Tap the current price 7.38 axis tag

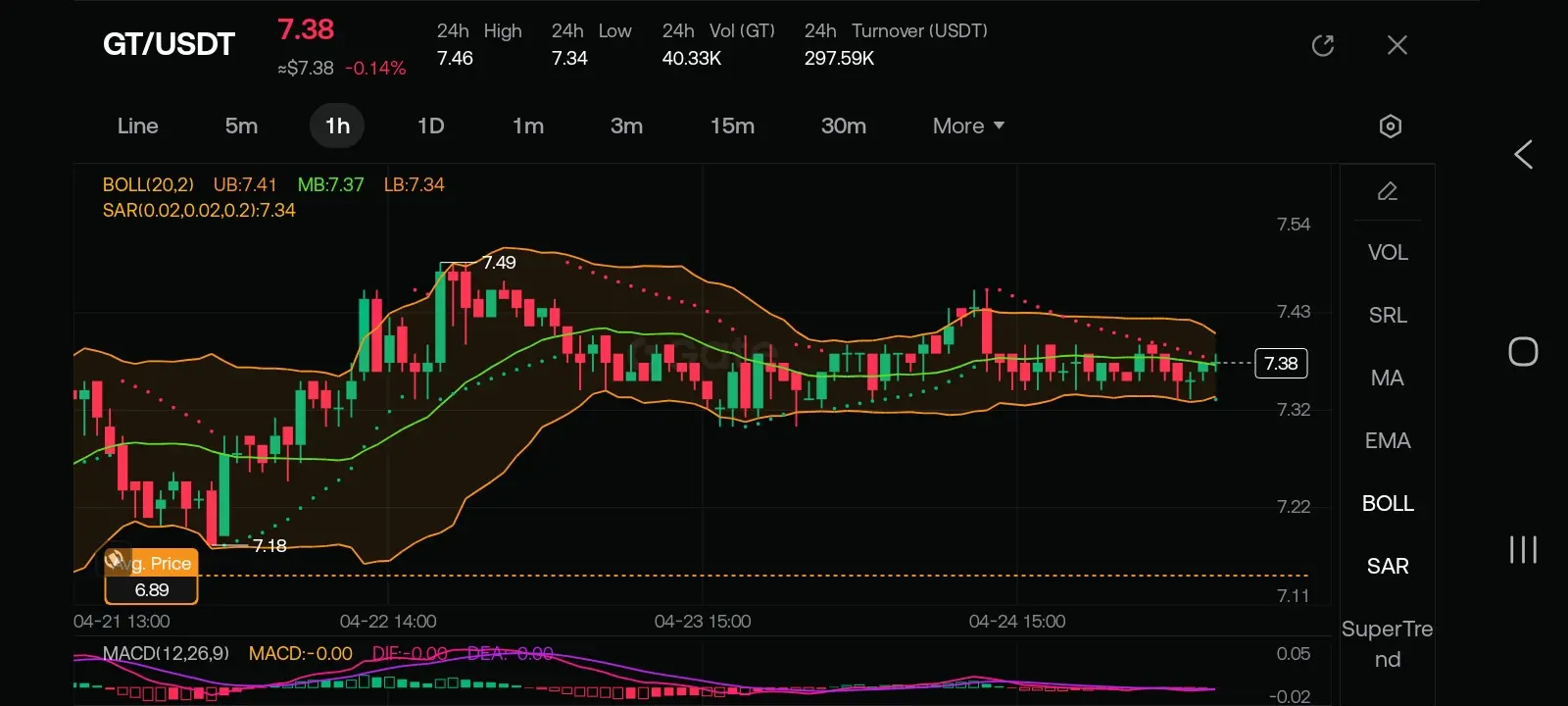[1281, 363]
